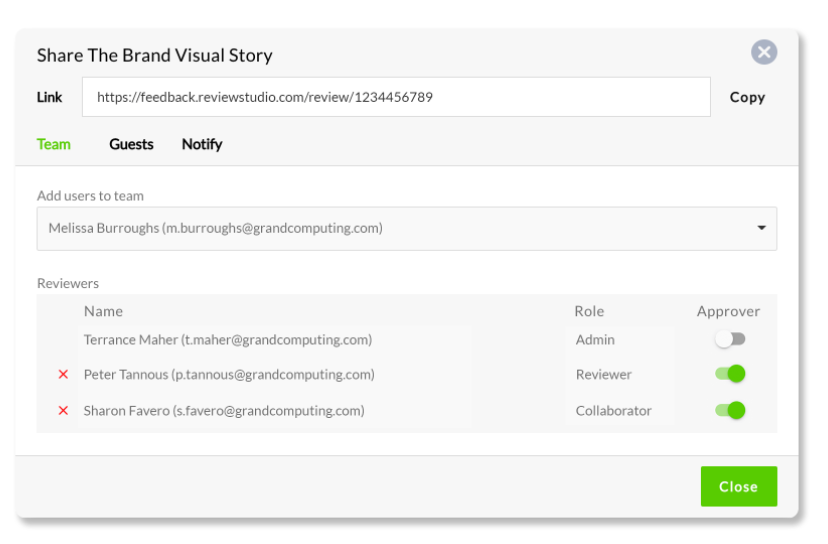Switch to the Notify tab

[202, 144]
